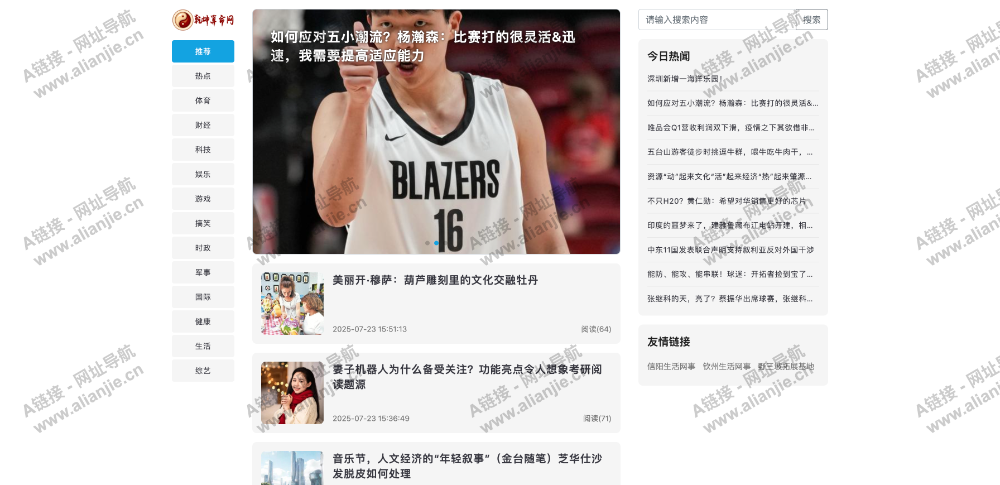This screenshot has width=1000, height=485.
Task: Open the 体育 category
Action: [x=203, y=101]
